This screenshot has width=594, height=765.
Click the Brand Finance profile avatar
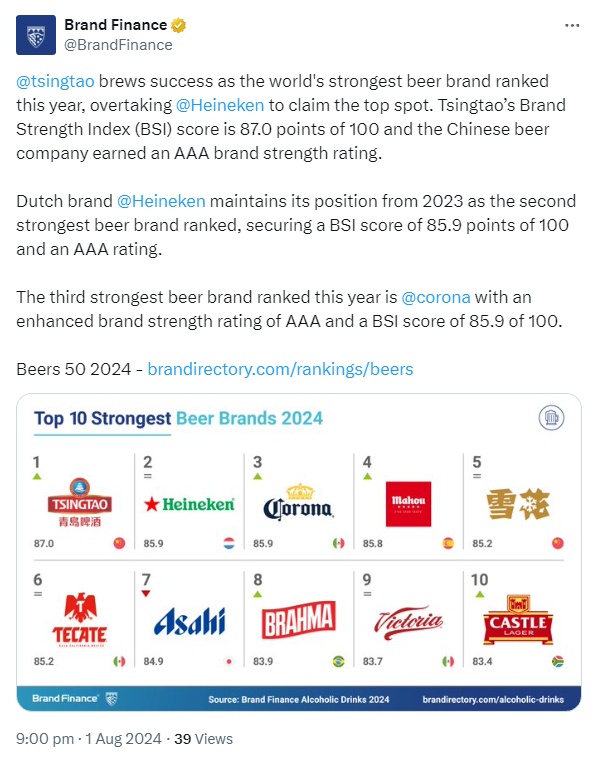click(36, 35)
